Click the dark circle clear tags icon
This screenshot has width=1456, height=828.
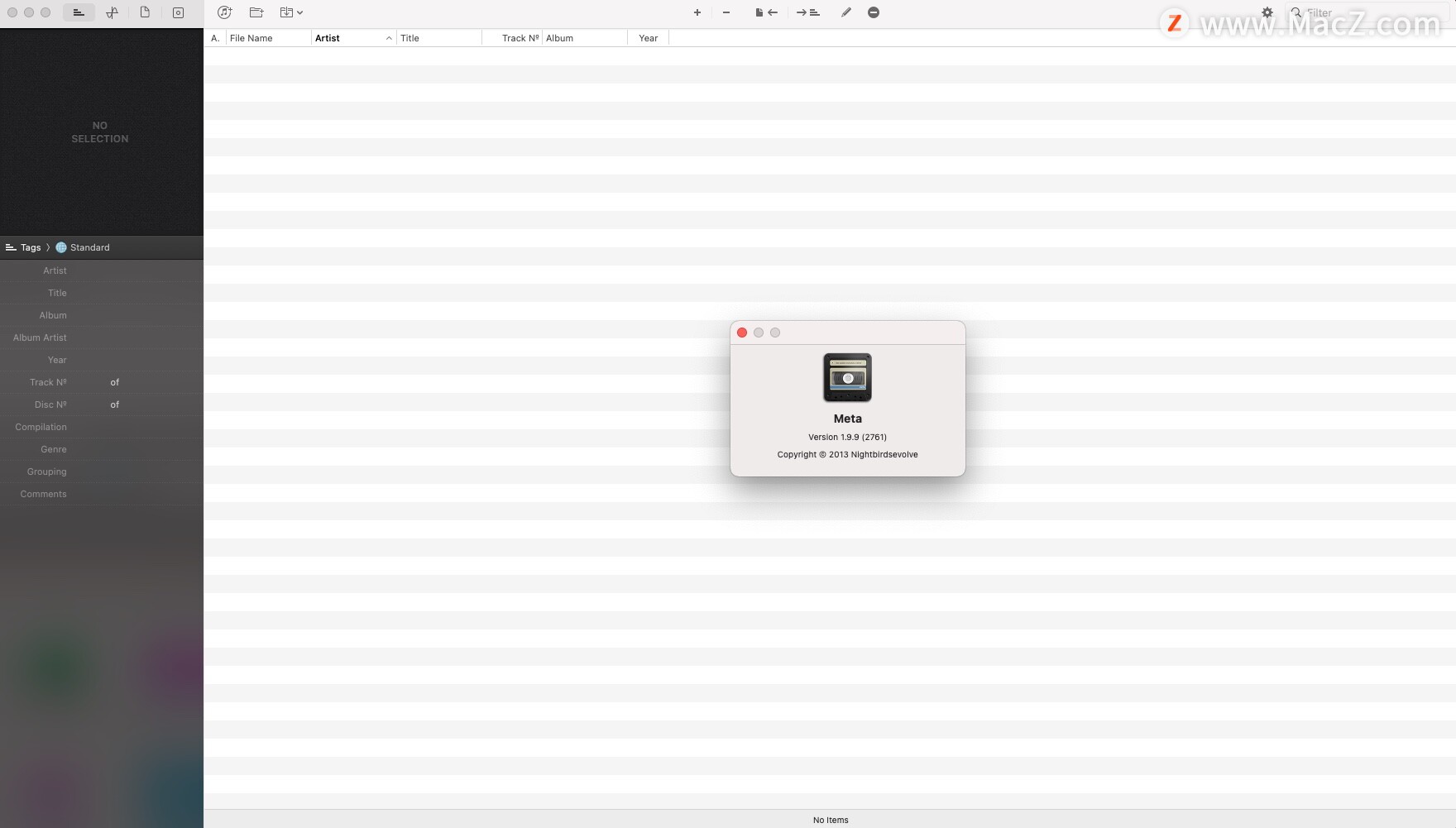point(874,12)
